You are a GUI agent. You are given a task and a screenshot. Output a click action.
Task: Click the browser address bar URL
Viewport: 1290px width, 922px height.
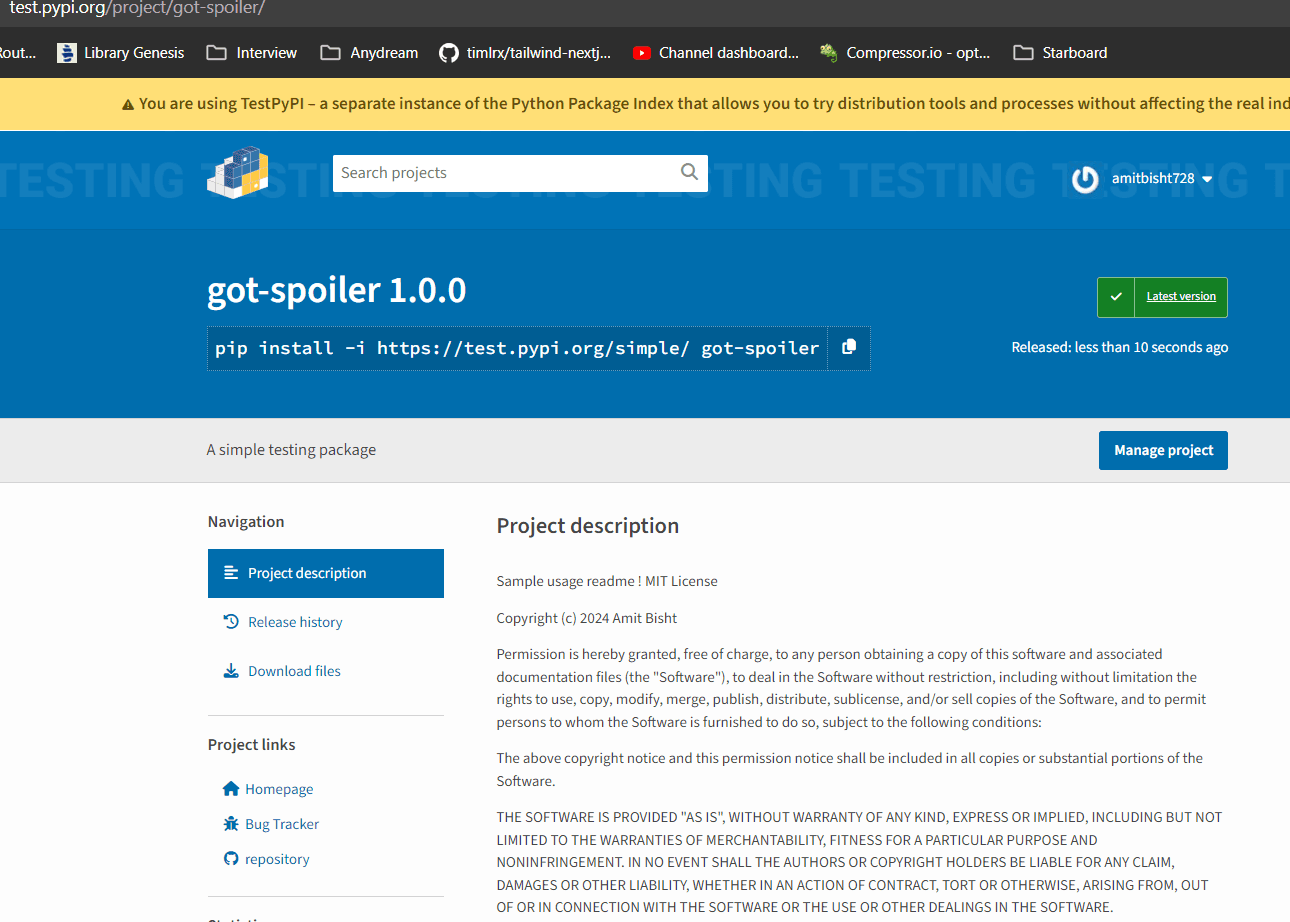[x=137, y=9]
